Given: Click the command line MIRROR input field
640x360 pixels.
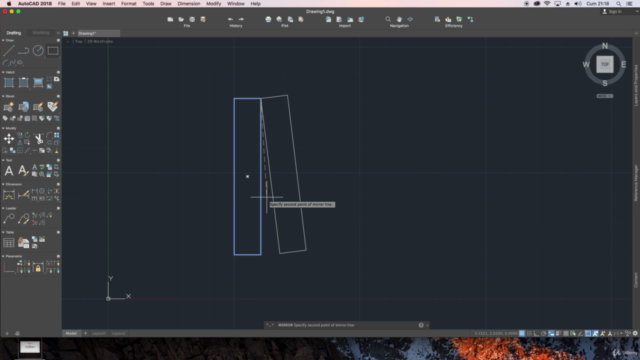Looking at the screenshot, I should click(347, 325).
